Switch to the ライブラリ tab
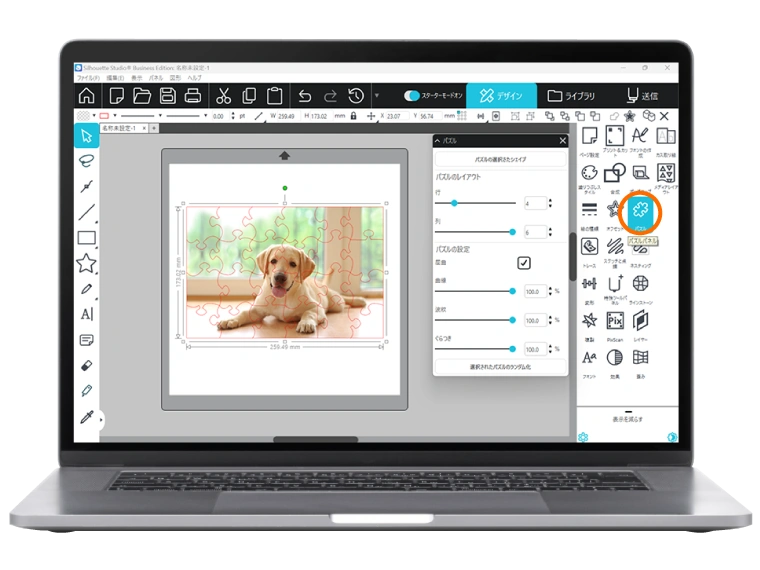The height and width of the screenshot is (570, 760). (x=571, y=96)
